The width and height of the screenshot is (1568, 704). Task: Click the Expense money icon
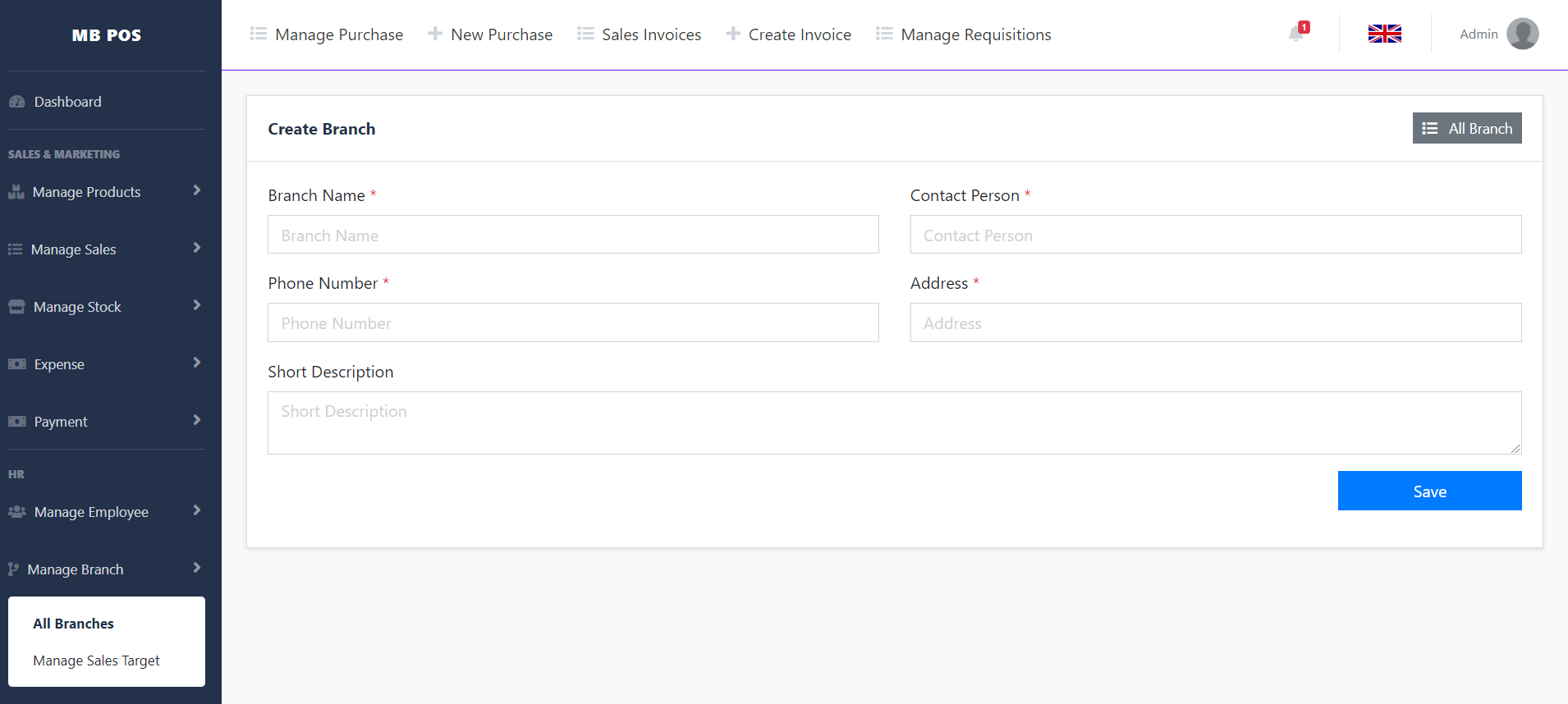click(16, 364)
